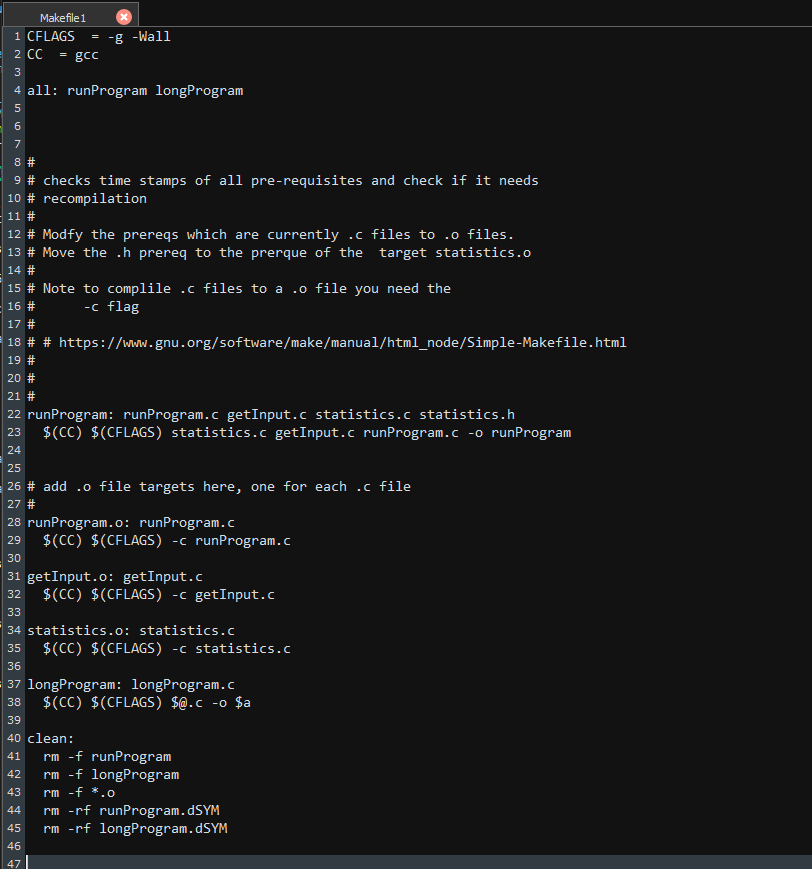Screen dimensions: 812x869
Task: Close the Makefile1 tab
Action: click(124, 16)
